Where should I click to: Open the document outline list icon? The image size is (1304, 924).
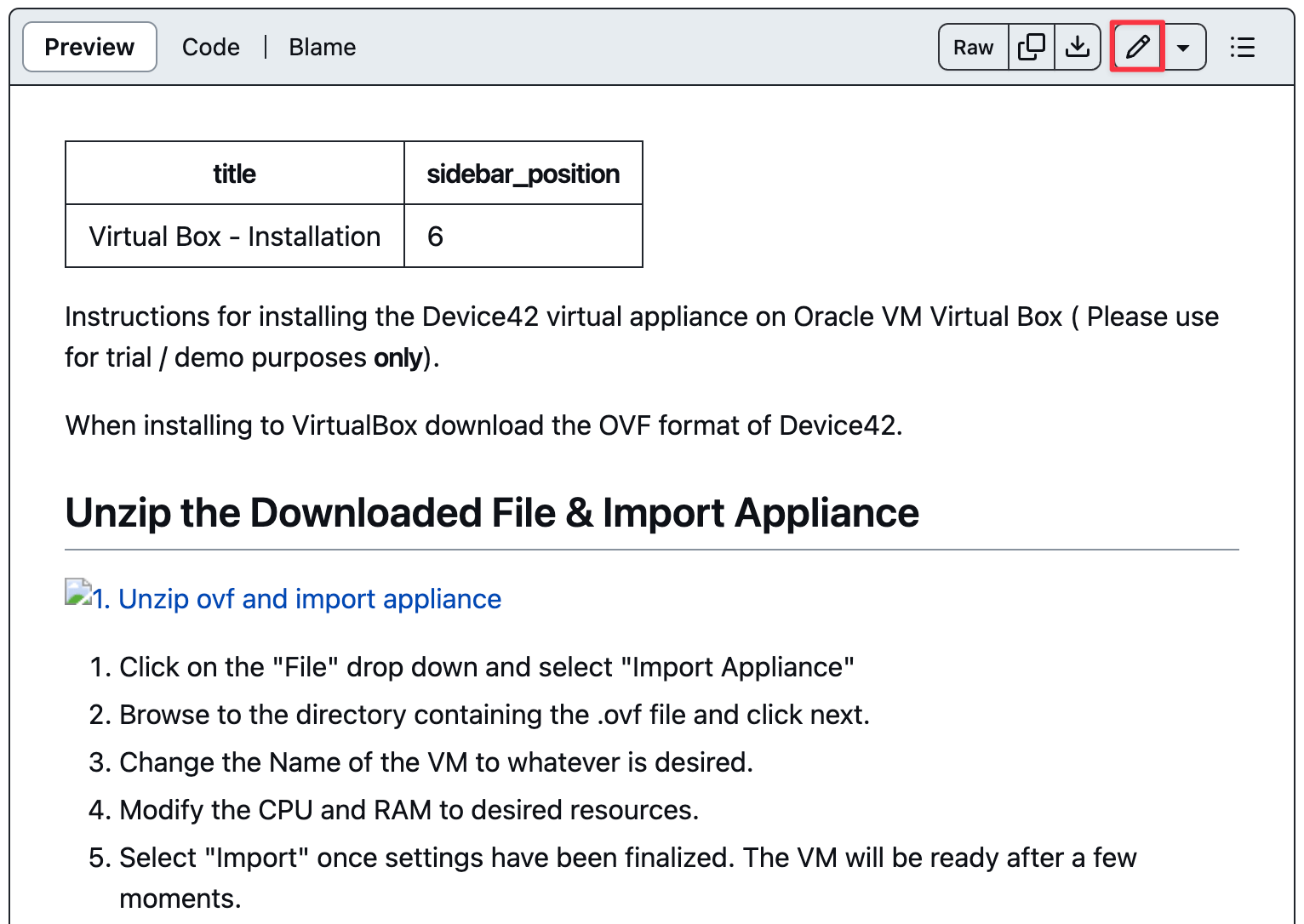(1242, 47)
